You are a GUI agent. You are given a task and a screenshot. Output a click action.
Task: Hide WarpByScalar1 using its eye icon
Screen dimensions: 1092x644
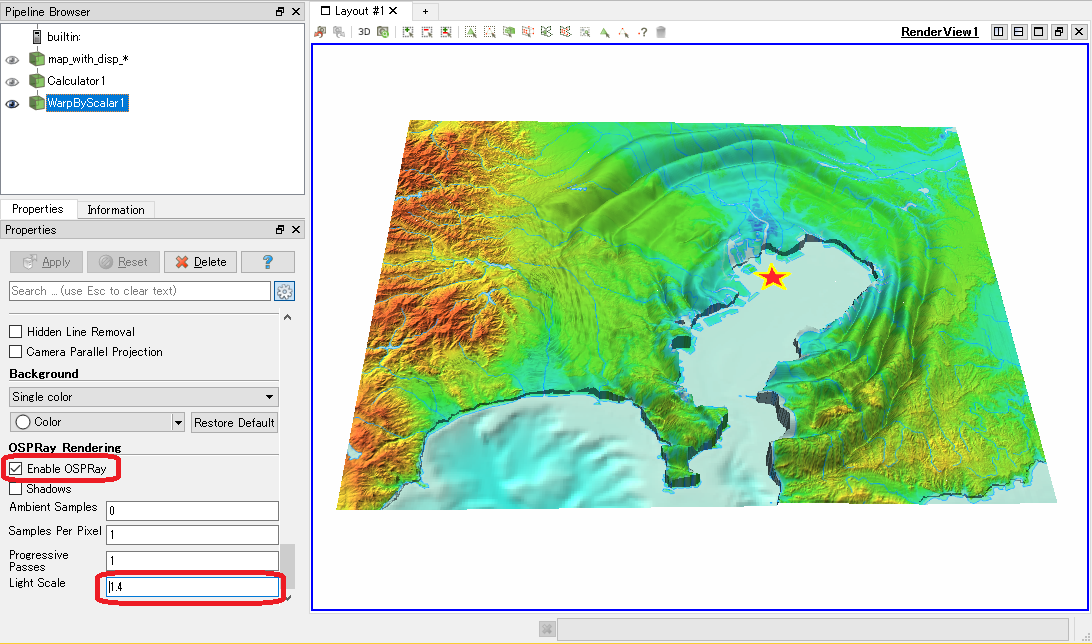click(x=12, y=104)
